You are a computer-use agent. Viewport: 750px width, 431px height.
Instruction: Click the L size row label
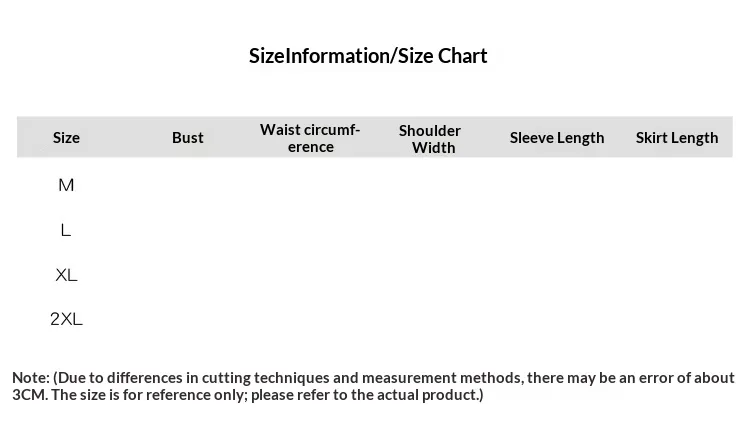point(66,230)
